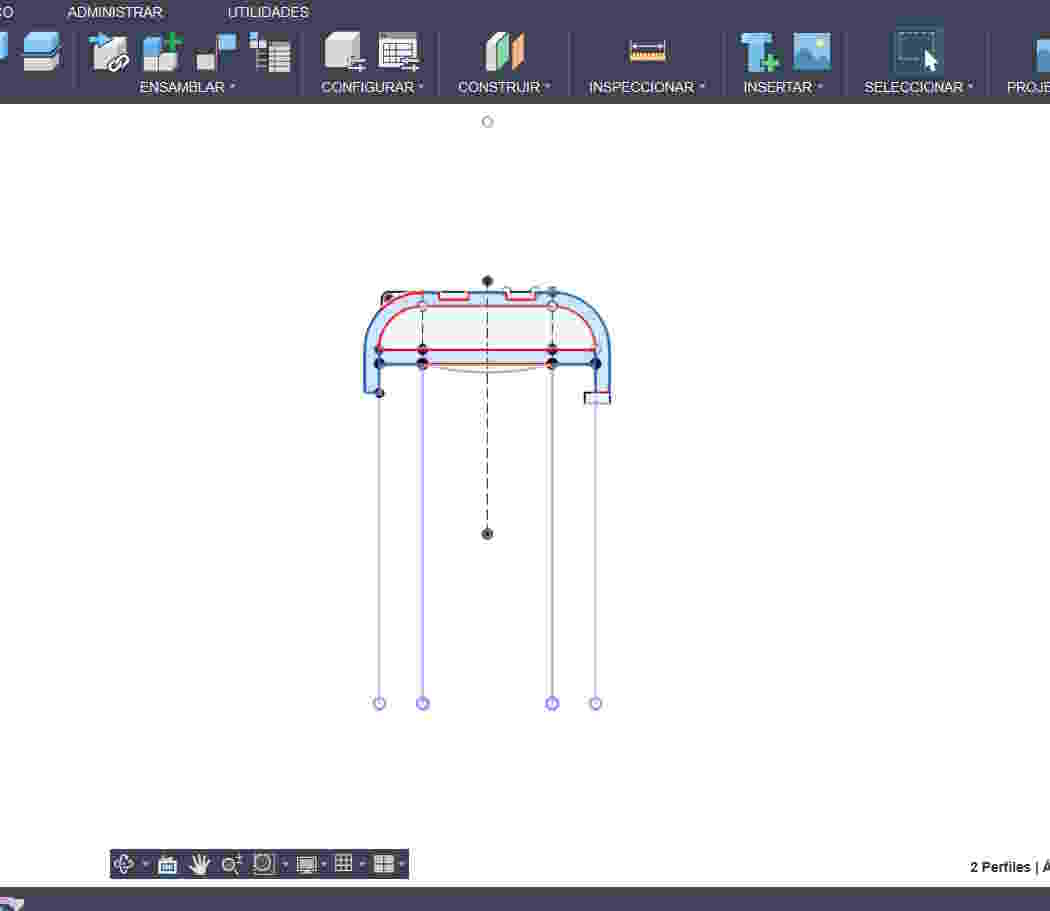Click the measure ruler icon
This screenshot has height=911, width=1050.
647,52
